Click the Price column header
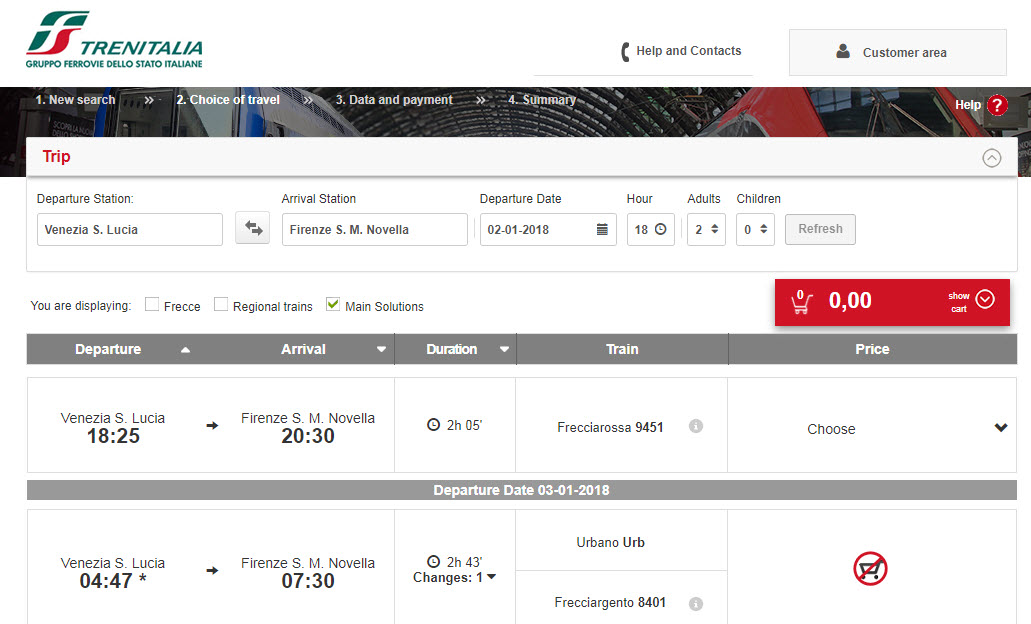The width and height of the screenshot is (1031, 624). (872, 349)
